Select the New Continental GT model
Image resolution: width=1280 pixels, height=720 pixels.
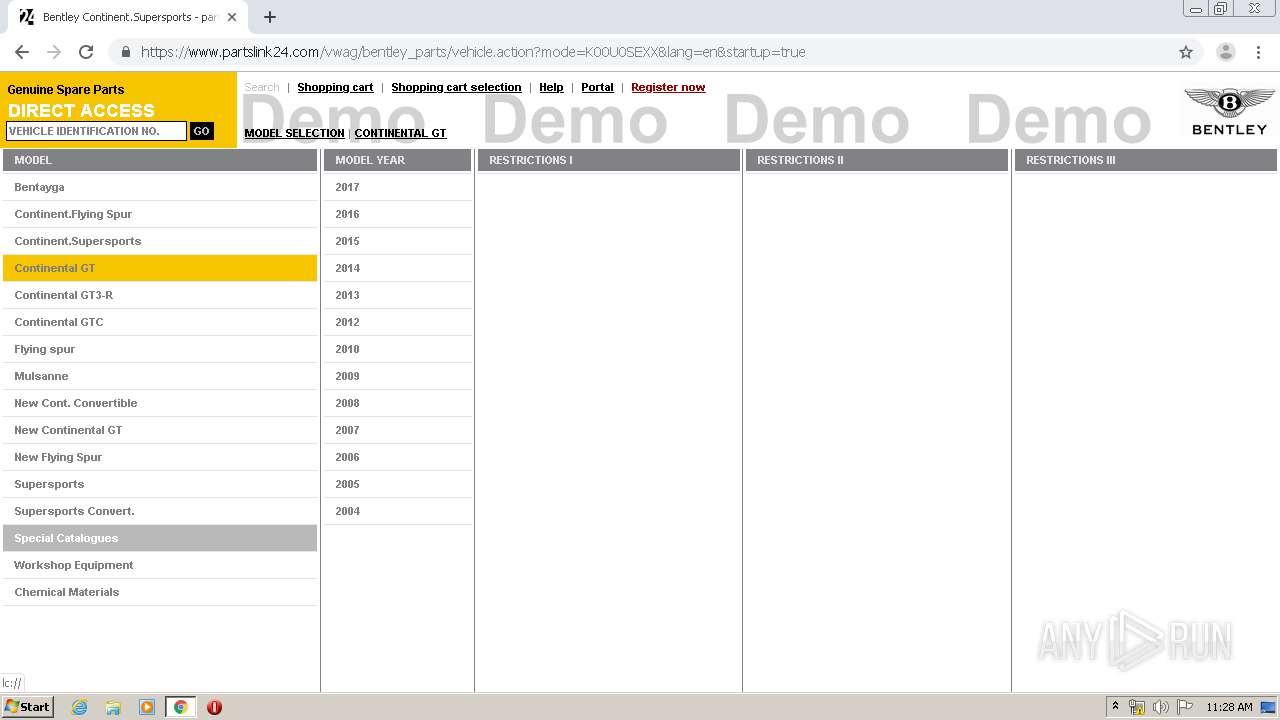coord(160,430)
